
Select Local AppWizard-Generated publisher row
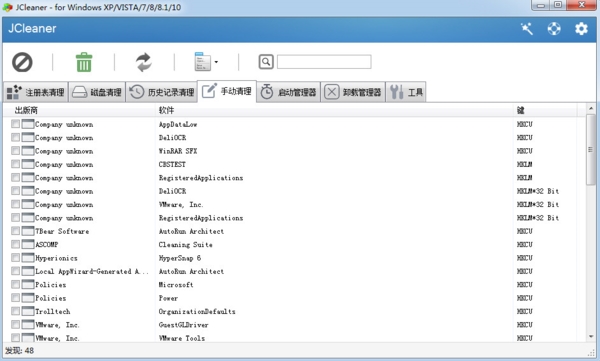pyautogui.click(x=92, y=271)
